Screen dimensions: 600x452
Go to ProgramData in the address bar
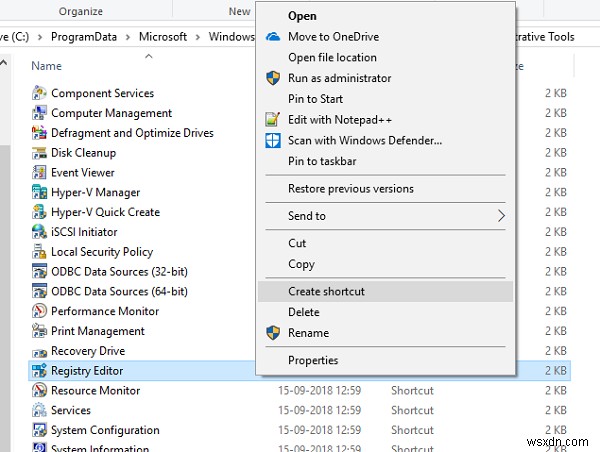[x=84, y=37]
